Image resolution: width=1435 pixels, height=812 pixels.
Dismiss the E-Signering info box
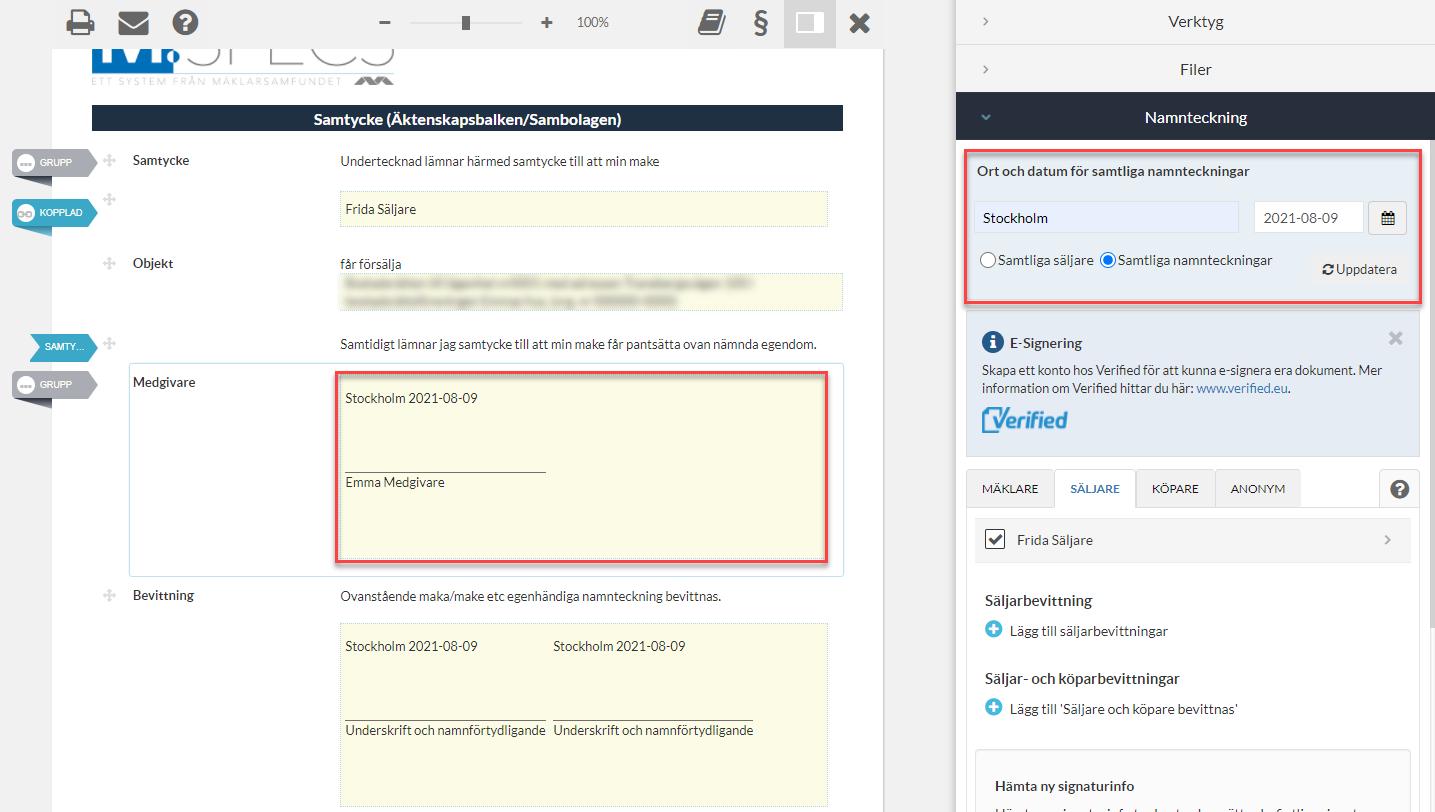(1396, 338)
